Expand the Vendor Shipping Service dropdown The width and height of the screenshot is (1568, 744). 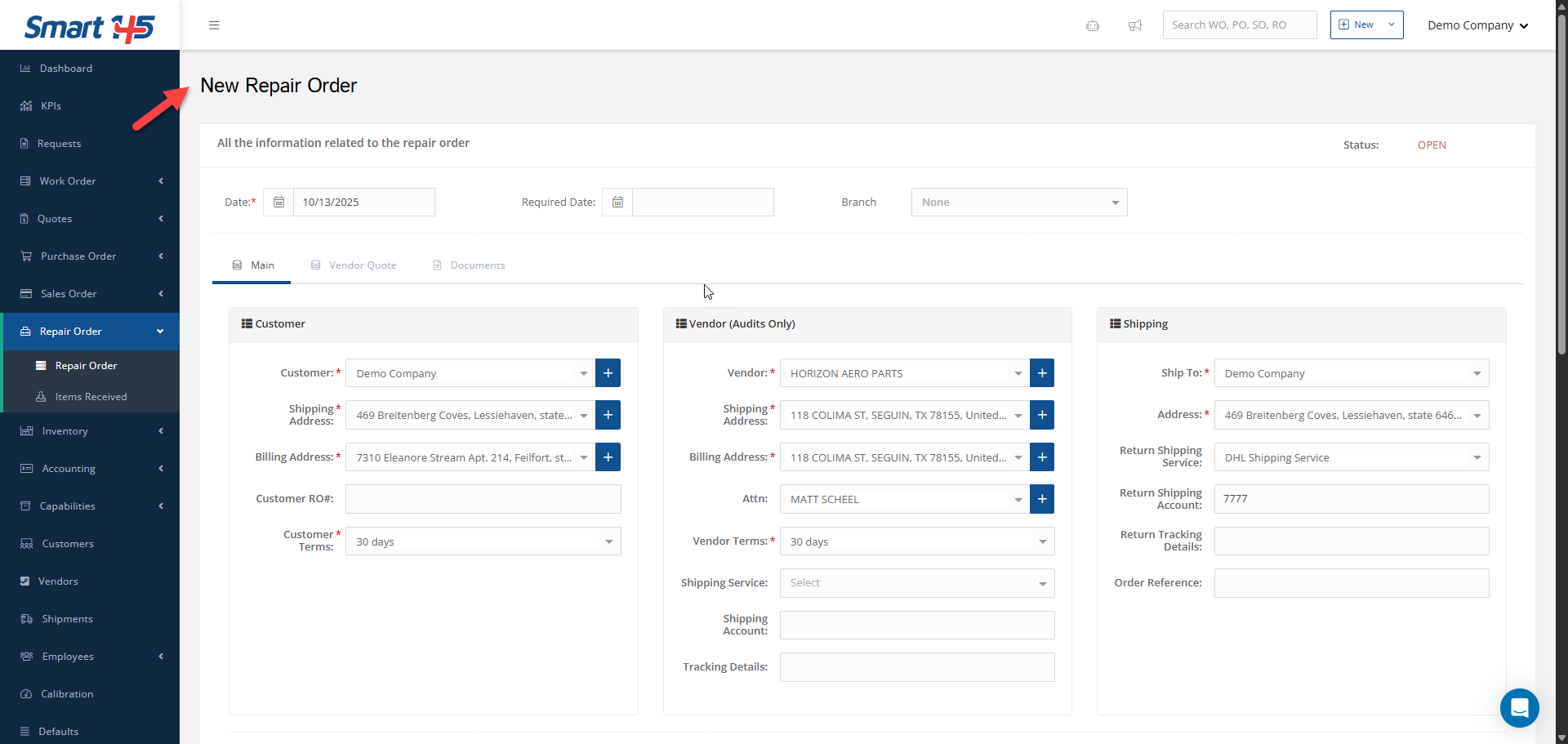(x=916, y=583)
